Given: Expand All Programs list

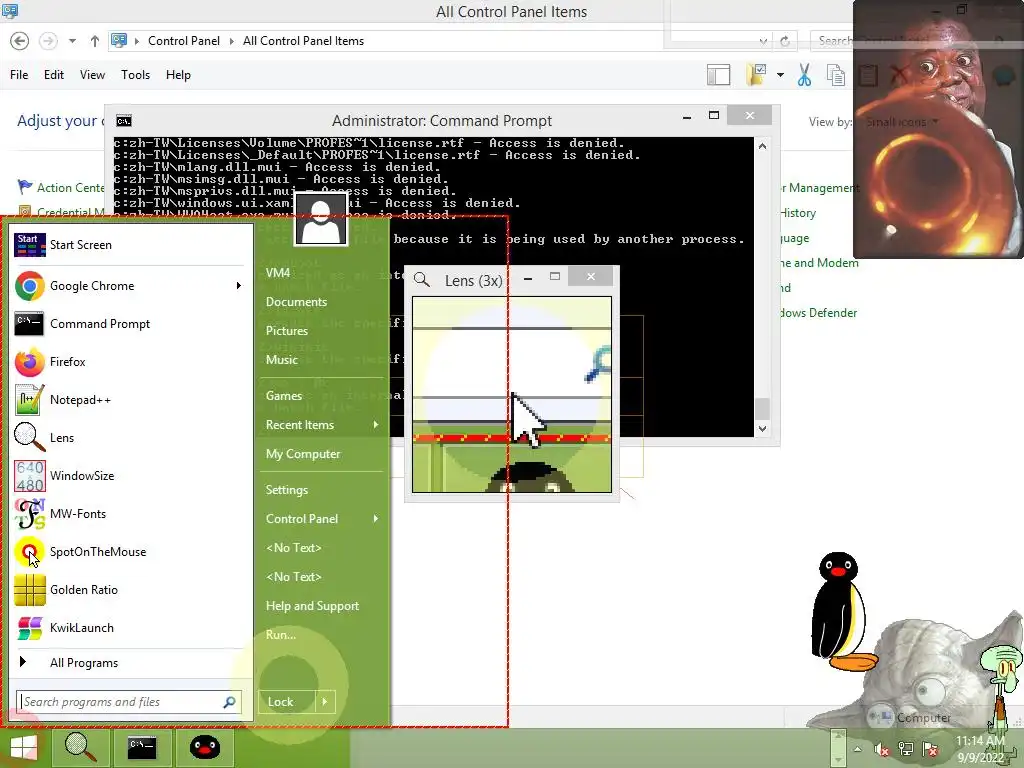Looking at the screenshot, I should (x=131, y=663).
